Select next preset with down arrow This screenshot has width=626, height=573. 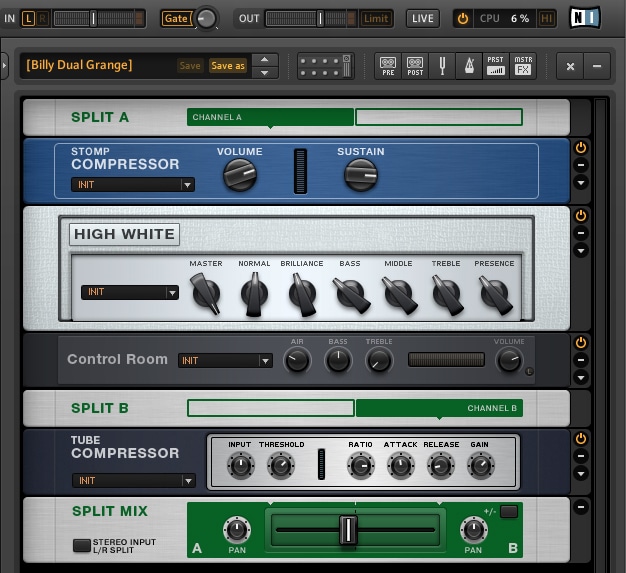tap(265, 73)
